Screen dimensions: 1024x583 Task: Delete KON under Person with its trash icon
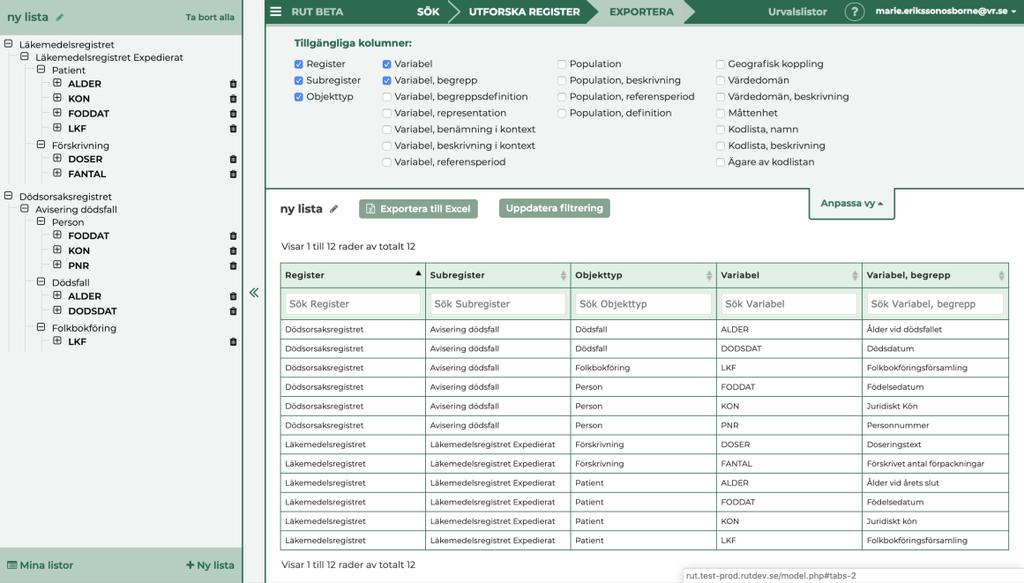pos(233,251)
